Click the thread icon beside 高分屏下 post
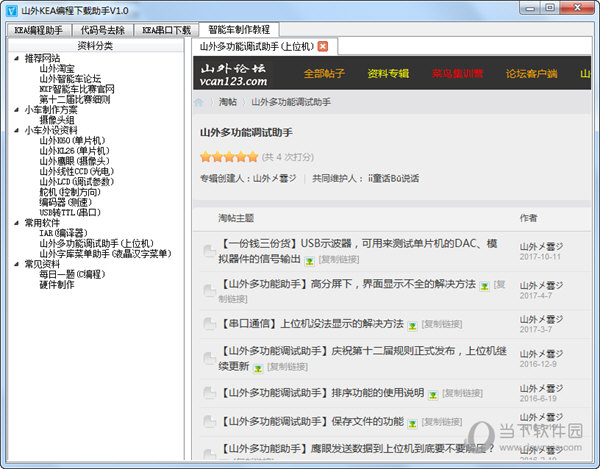Viewport: 600px width, 469px height. click(209, 291)
